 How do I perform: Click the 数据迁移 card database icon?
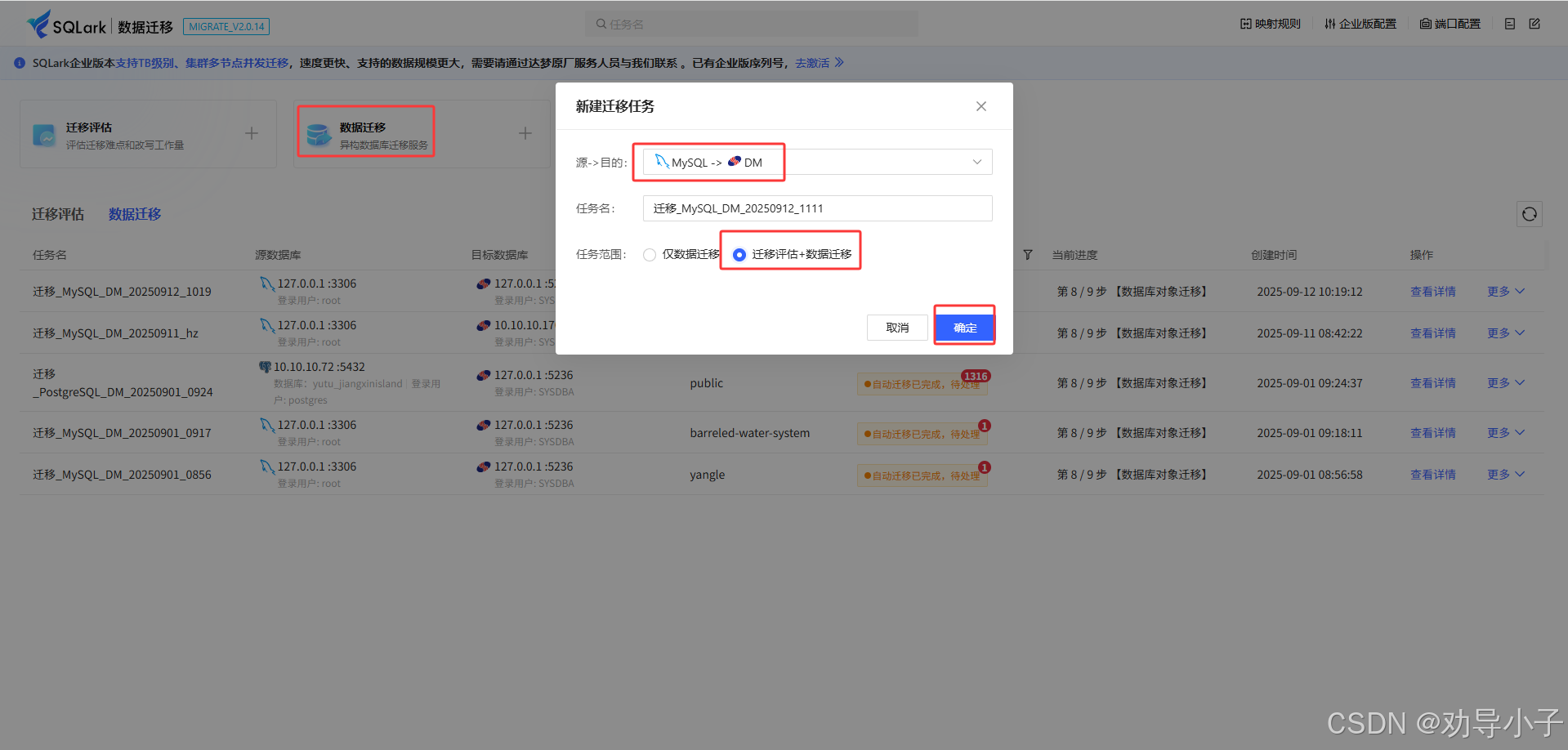(x=319, y=135)
